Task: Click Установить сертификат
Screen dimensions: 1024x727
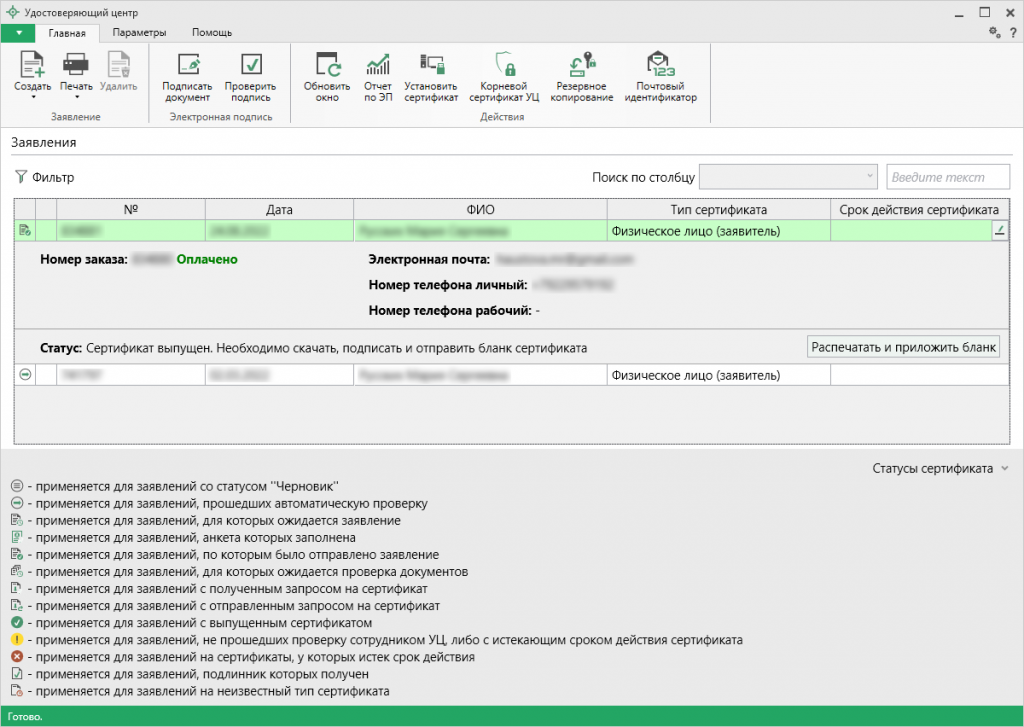Action: [x=431, y=77]
